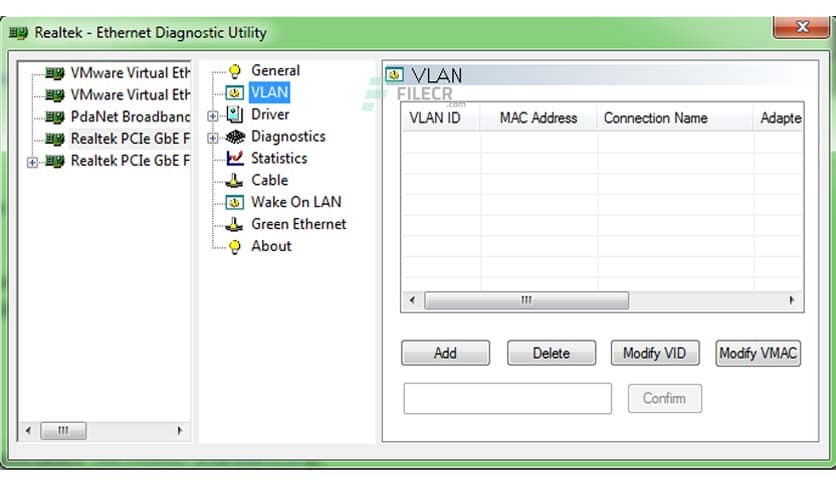Click the General lightbulb icon
Image resolution: width=836 pixels, height=484 pixels.
pyautogui.click(x=235, y=70)
